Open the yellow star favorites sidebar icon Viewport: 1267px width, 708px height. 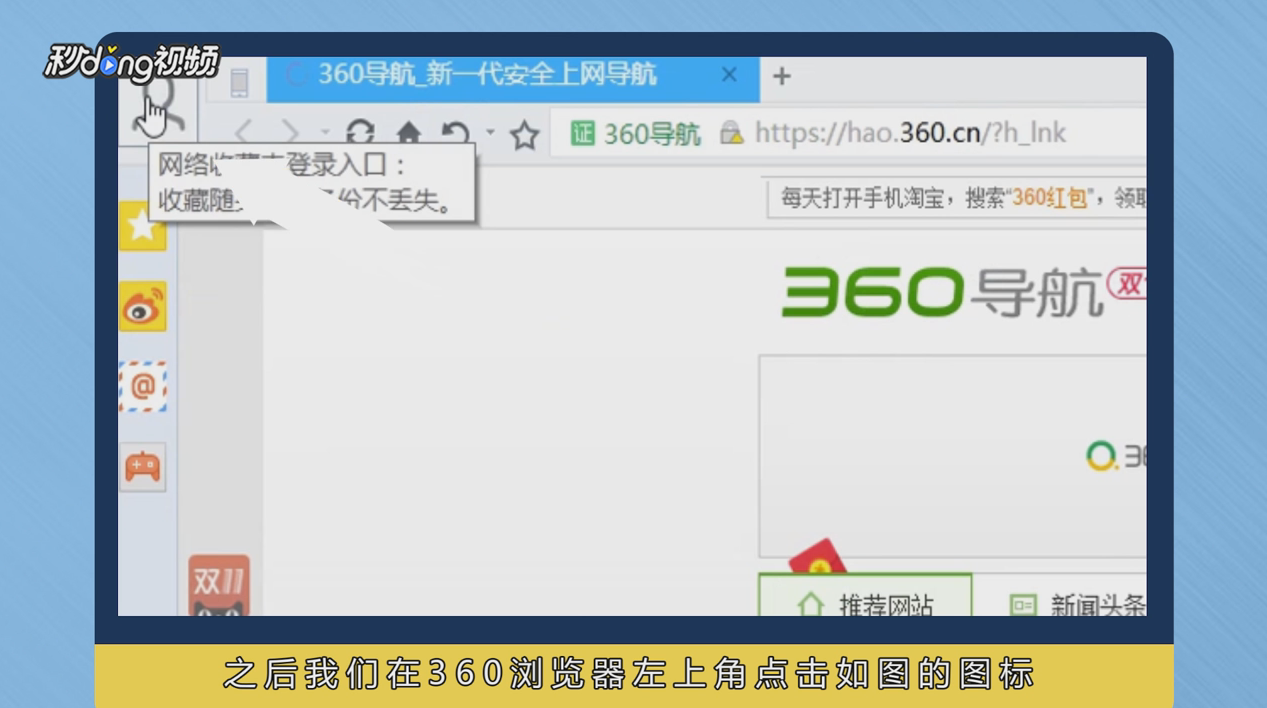tap(142, 226)
